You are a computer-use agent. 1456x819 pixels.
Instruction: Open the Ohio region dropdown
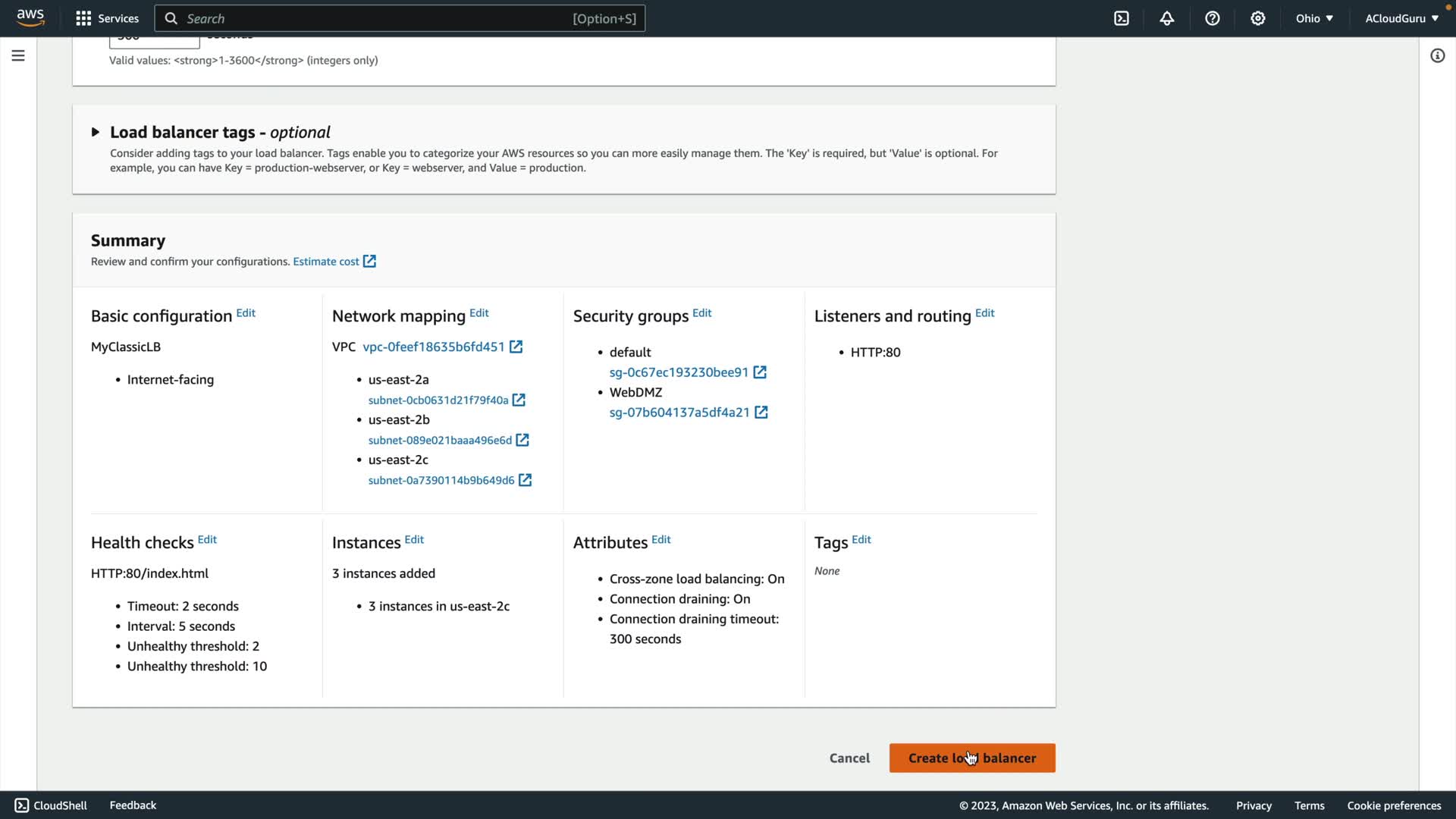(x=1314, y=18)
